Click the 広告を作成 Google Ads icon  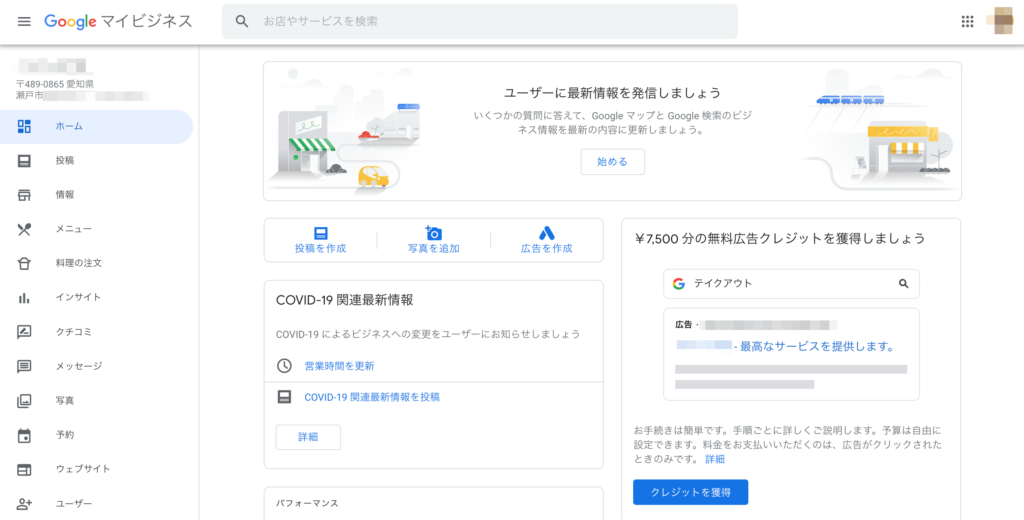(x=547, y=233)
